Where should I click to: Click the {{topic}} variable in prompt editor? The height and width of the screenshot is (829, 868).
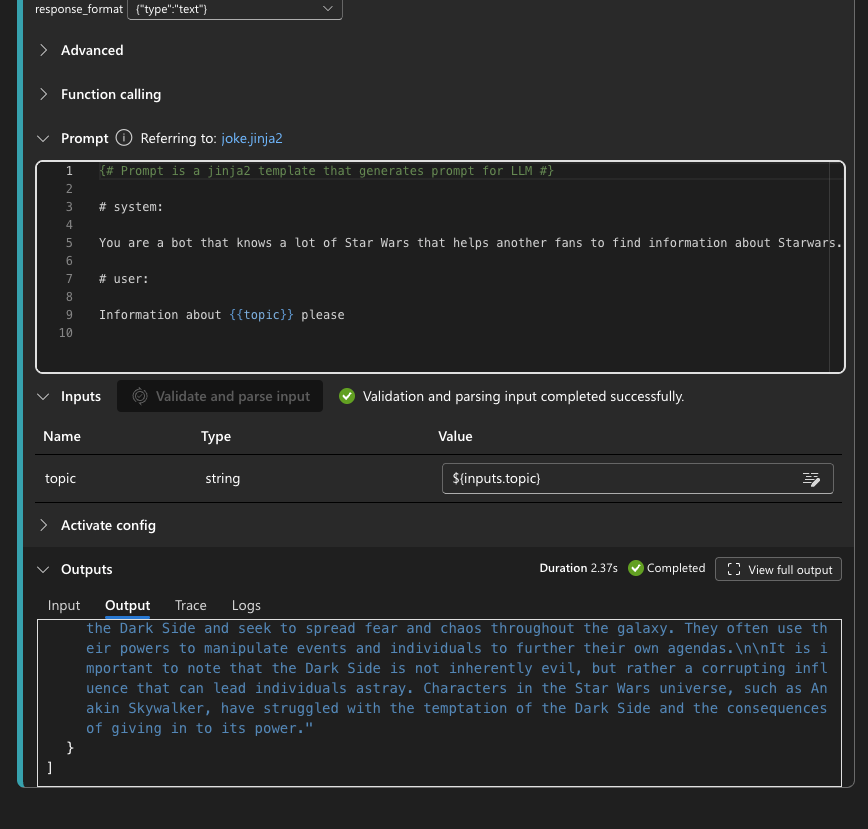(261, 315)
